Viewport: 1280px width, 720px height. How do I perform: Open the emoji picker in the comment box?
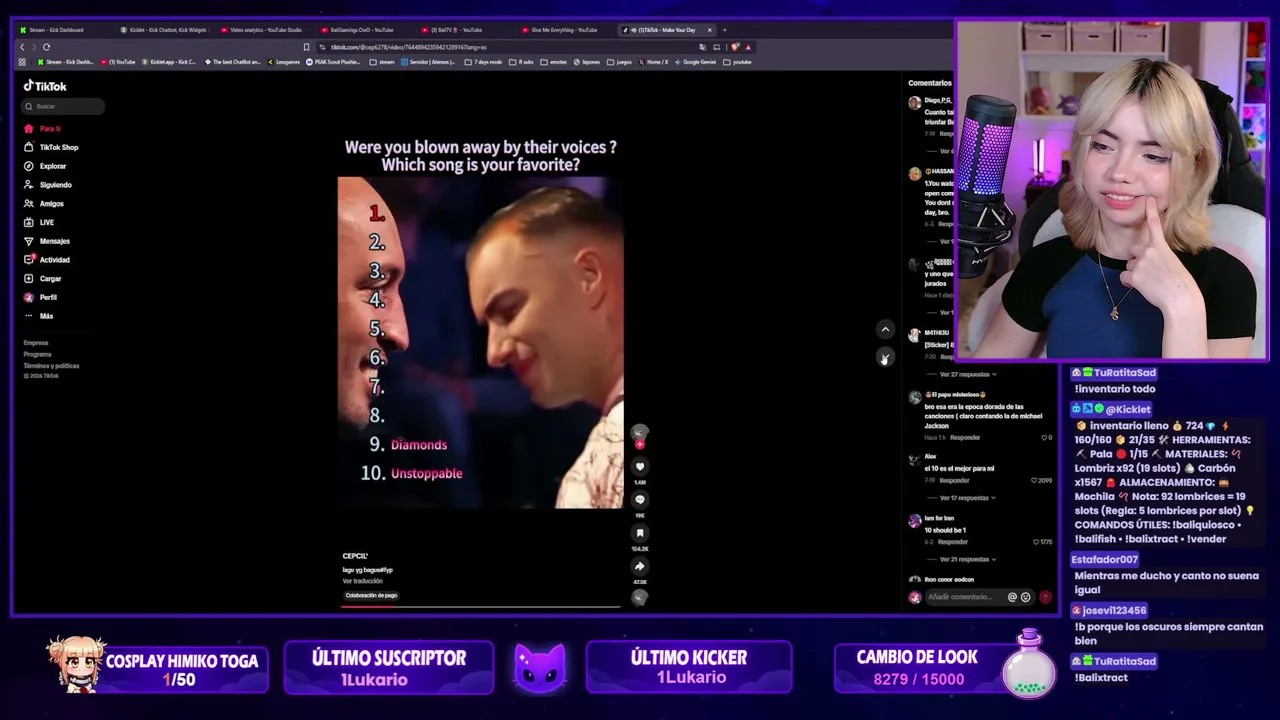[1025, 597]
